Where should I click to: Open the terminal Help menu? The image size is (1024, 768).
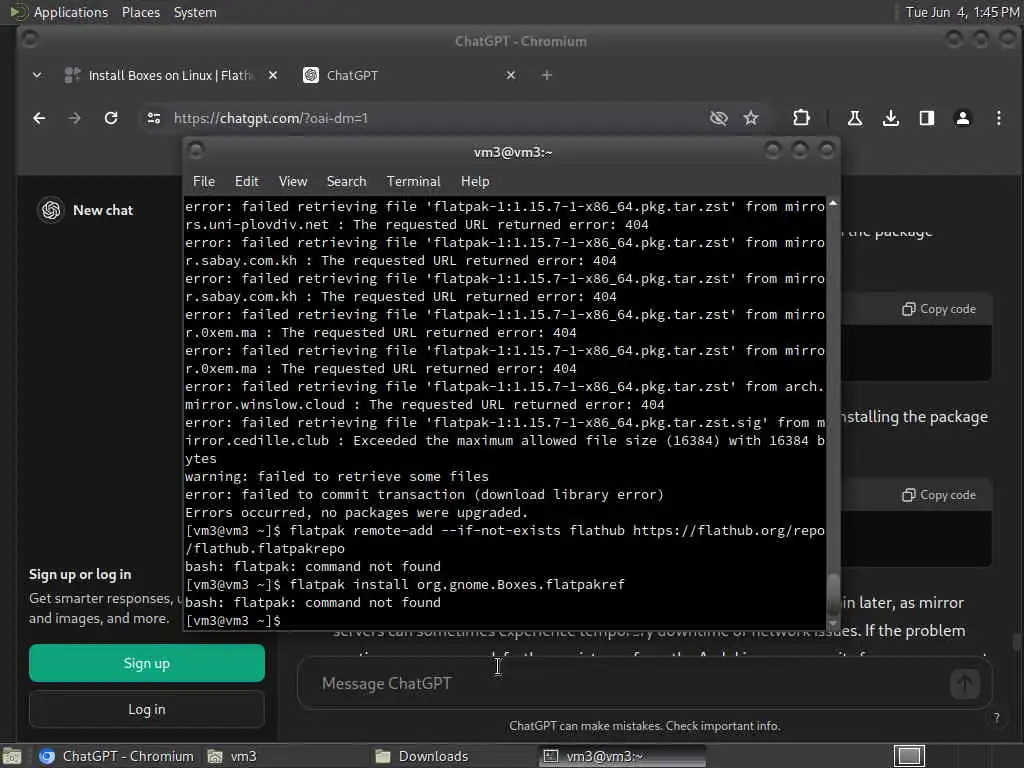[x=475, y=182]
